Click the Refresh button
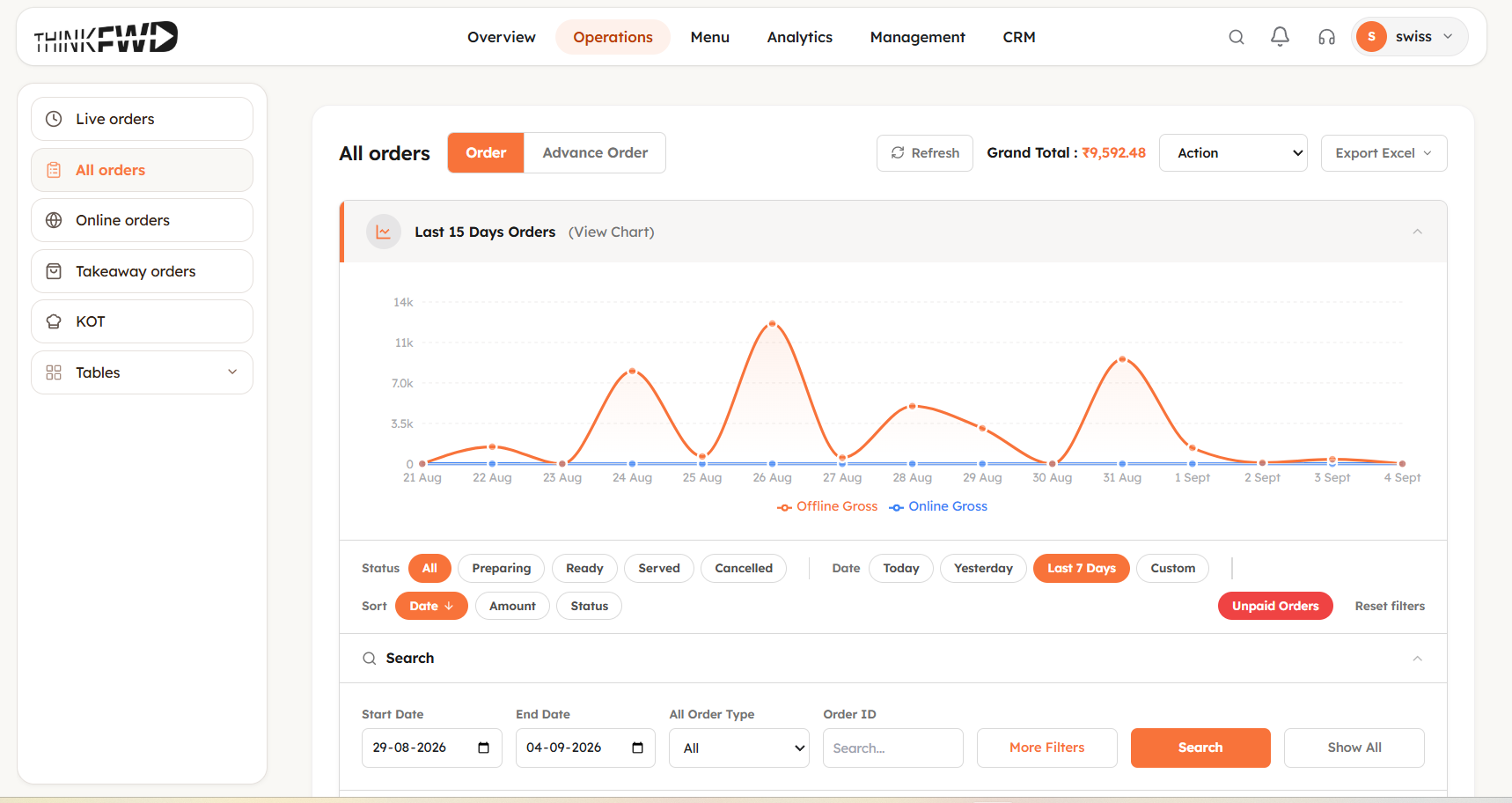Screen dimensions: 1512x803 (x=925, y=153)
